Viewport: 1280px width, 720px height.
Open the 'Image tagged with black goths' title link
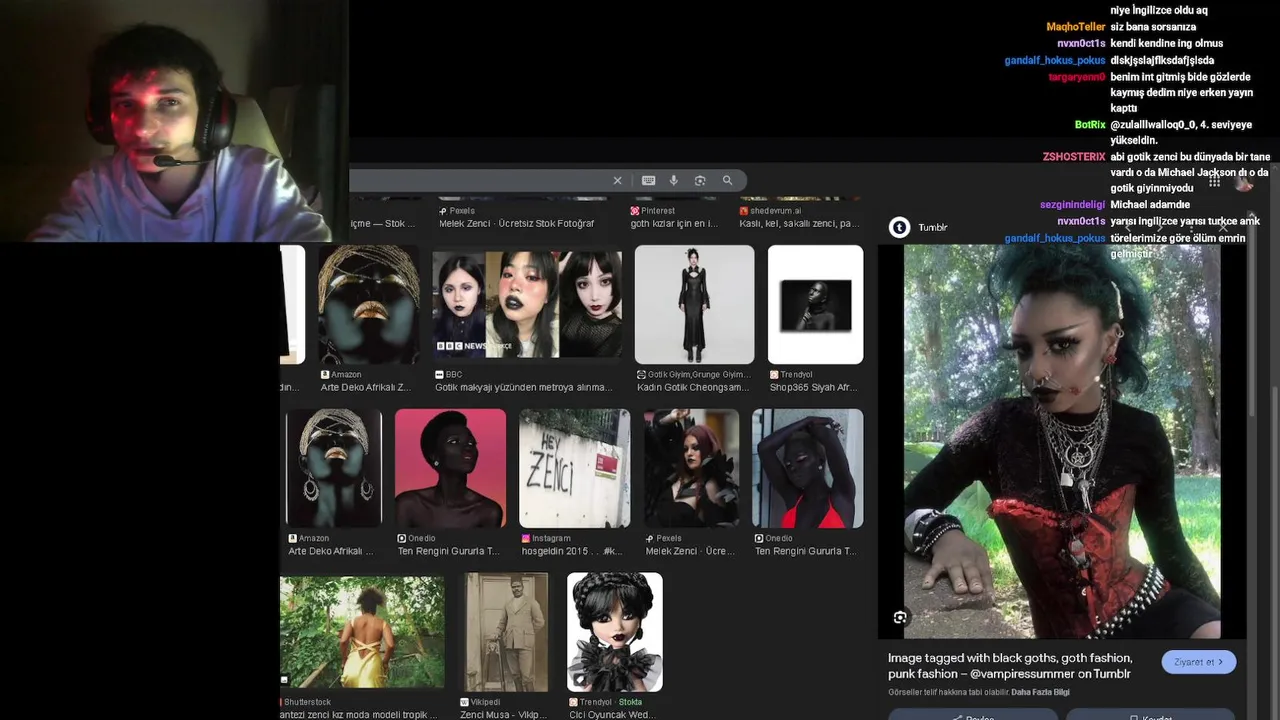coord(1010,666)
